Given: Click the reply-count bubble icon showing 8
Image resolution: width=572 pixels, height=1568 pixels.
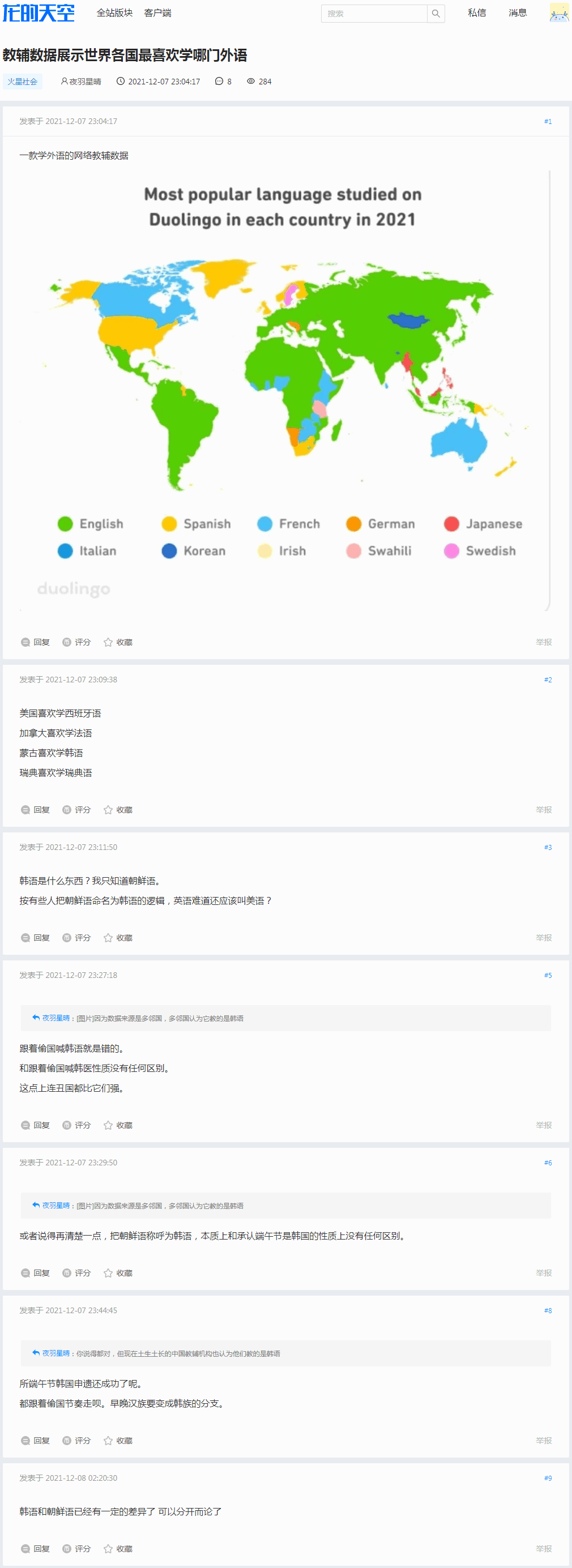Looking at the screenshot, I should 219,81.
